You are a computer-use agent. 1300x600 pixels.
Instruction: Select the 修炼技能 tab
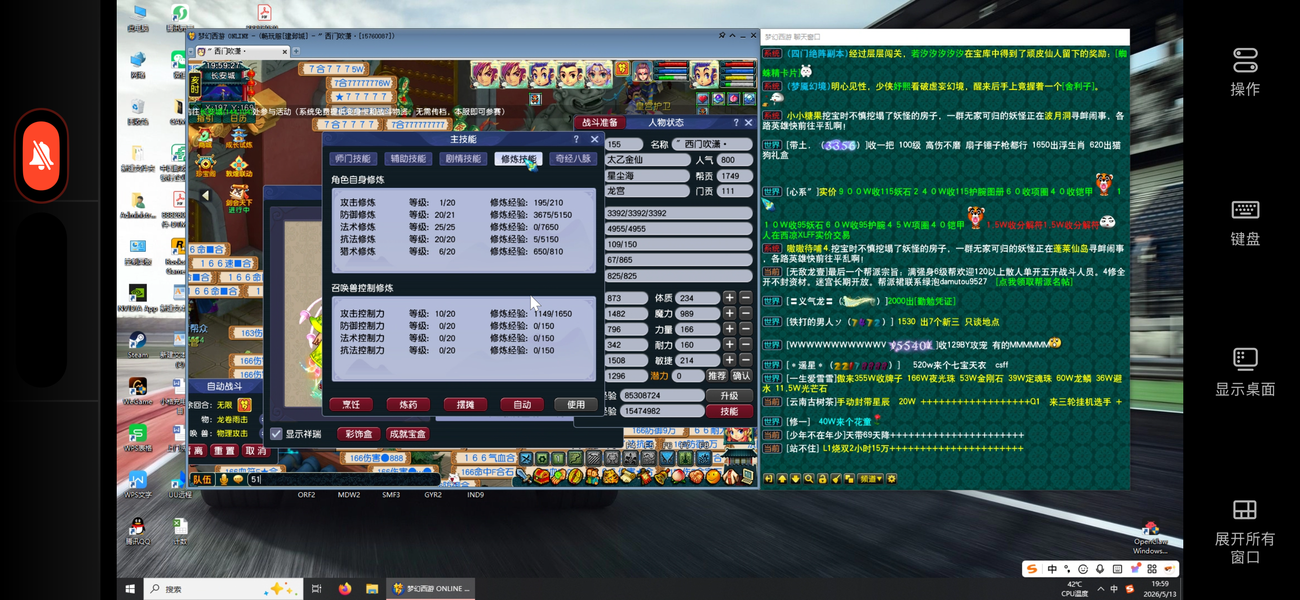coord(517,158)
